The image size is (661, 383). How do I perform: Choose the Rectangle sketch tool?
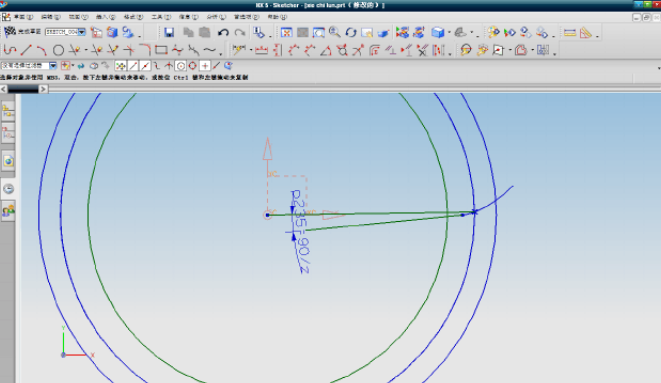tap(161, 50)
